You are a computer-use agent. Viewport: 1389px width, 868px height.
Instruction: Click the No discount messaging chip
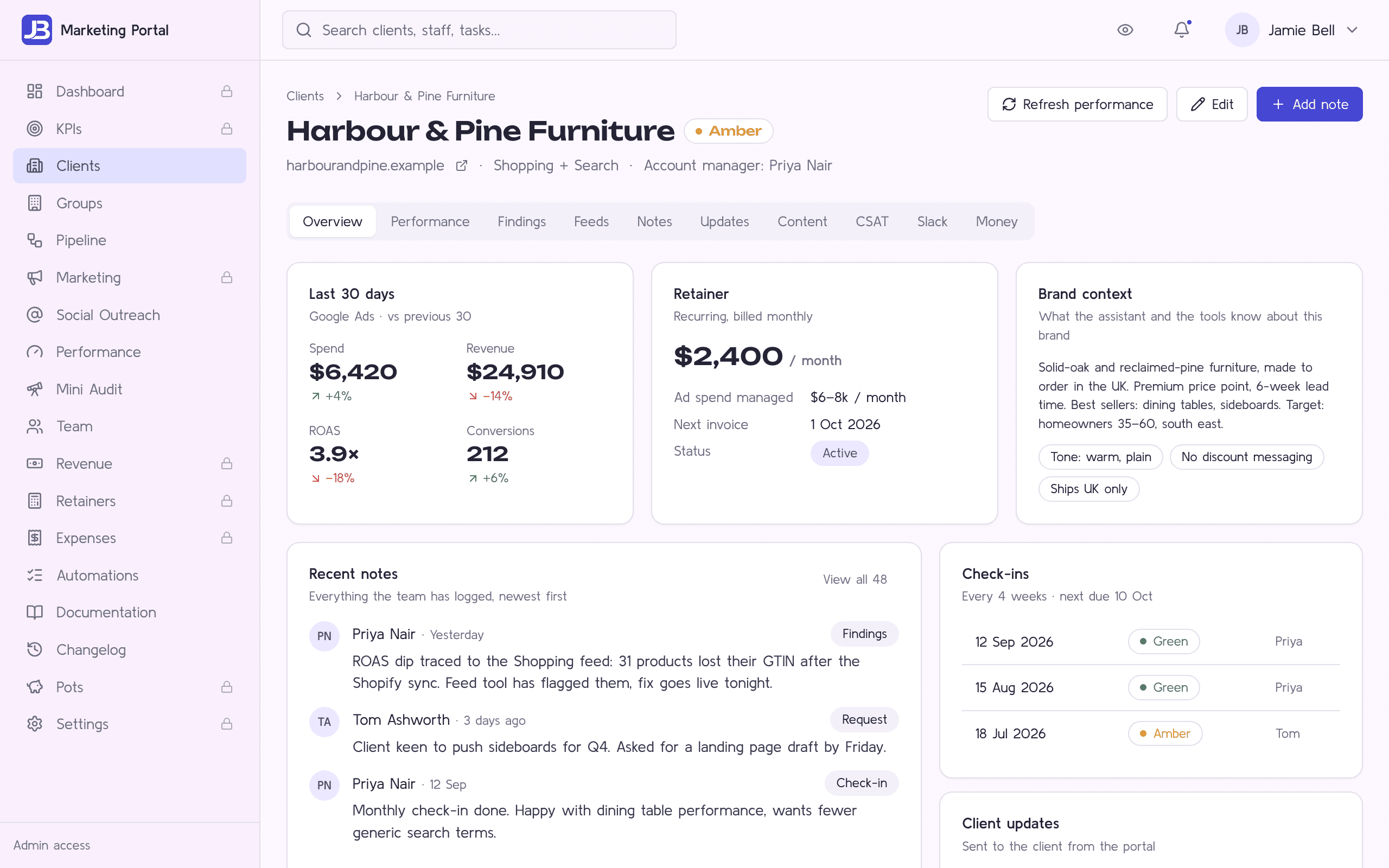[x=1247, y=457]
